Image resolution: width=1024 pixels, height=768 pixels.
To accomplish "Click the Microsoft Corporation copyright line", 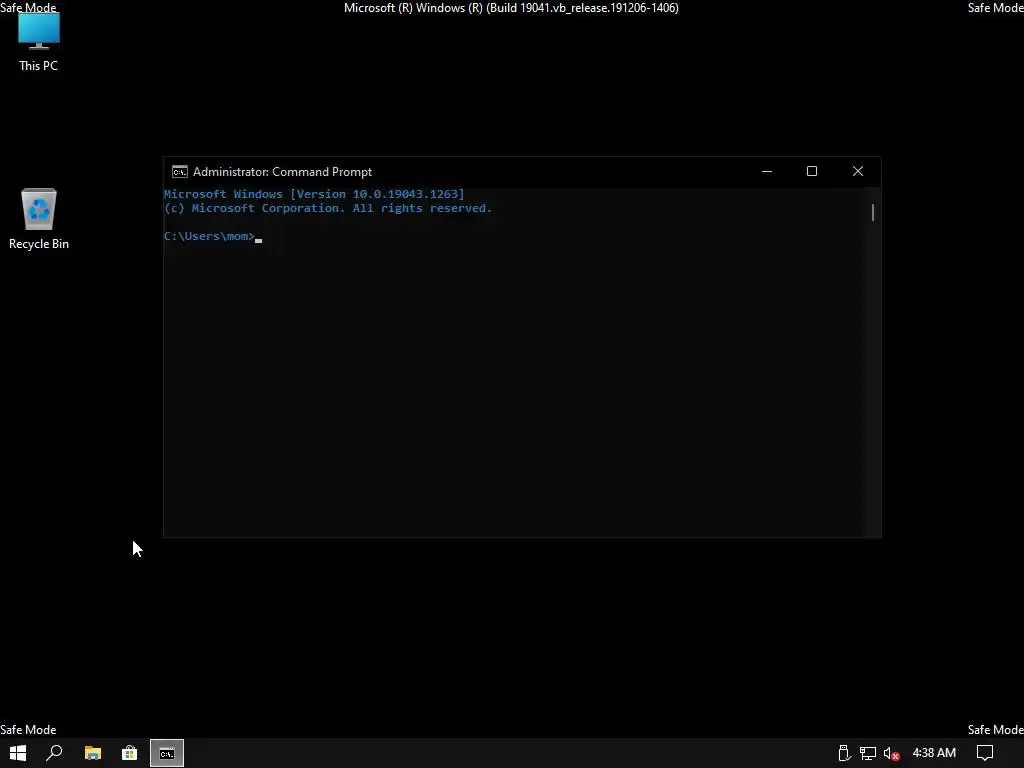I will [x=328, y=208].
